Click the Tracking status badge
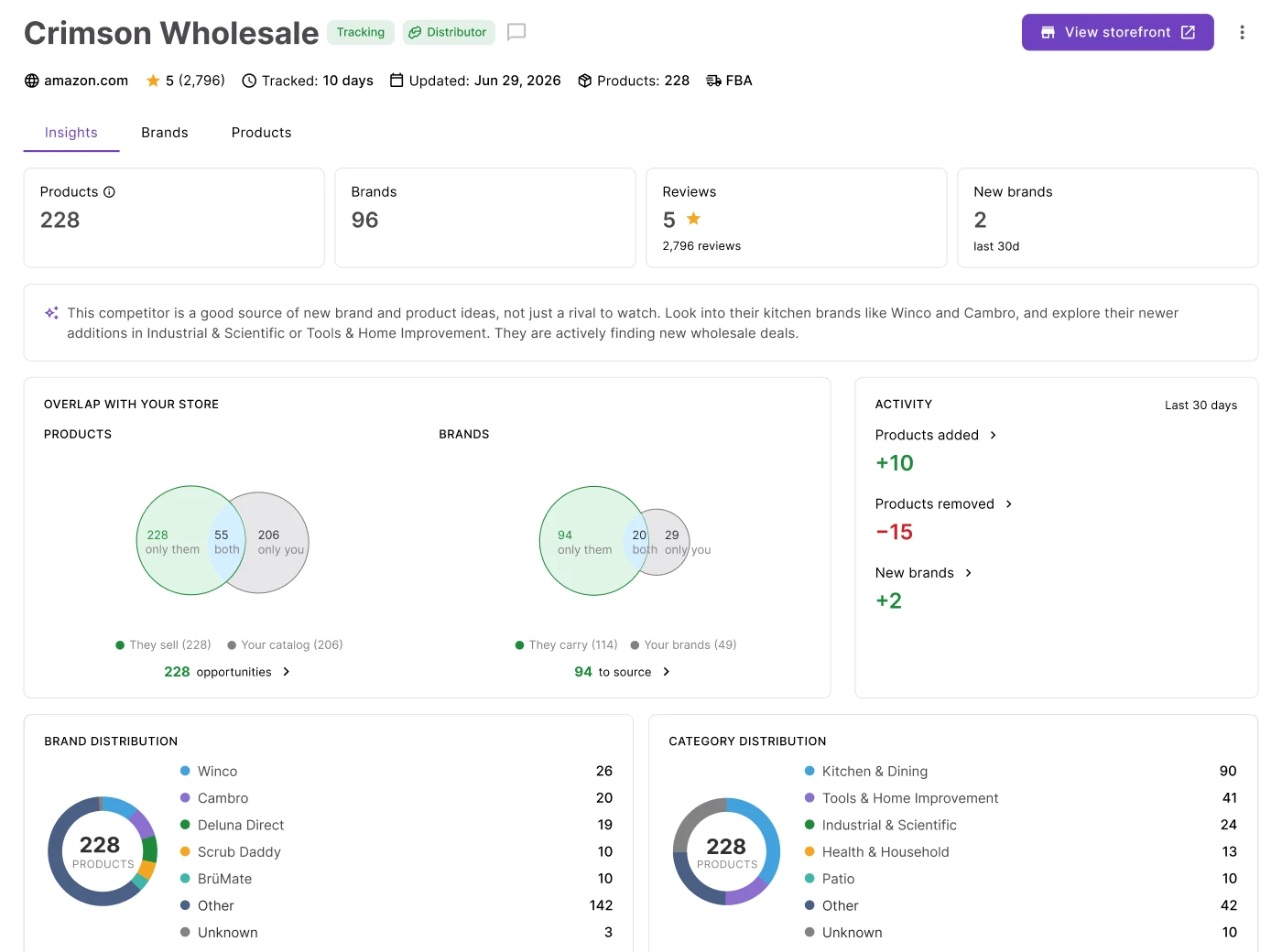The image size is (1282, 952). click(361, 32)
